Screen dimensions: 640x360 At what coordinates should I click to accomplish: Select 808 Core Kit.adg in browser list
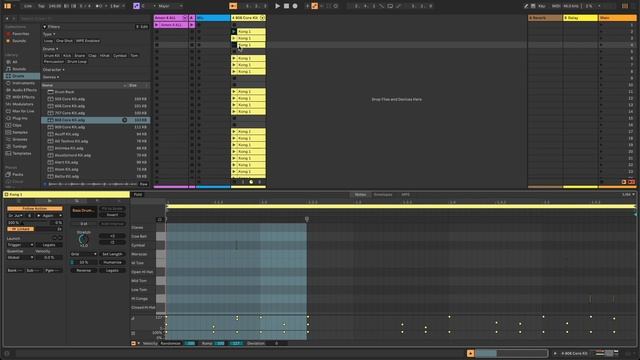coord(96,120)
